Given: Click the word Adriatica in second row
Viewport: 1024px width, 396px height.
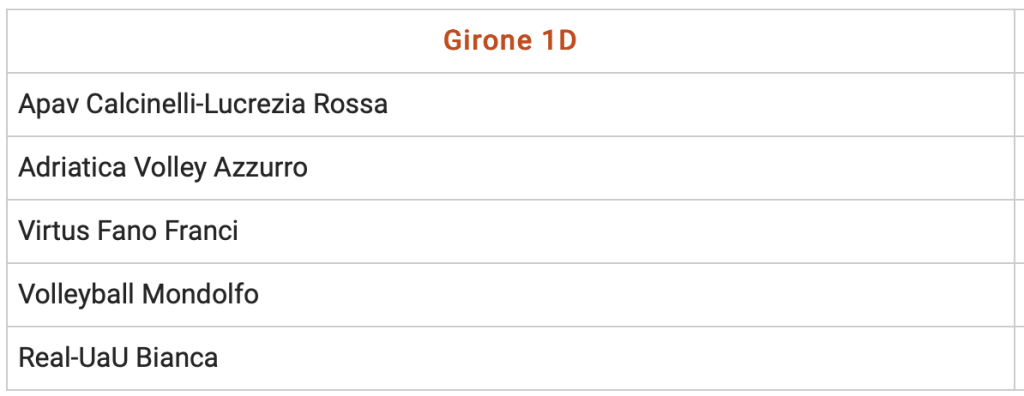Looking at the screenshot, I should tap(72, 168).
